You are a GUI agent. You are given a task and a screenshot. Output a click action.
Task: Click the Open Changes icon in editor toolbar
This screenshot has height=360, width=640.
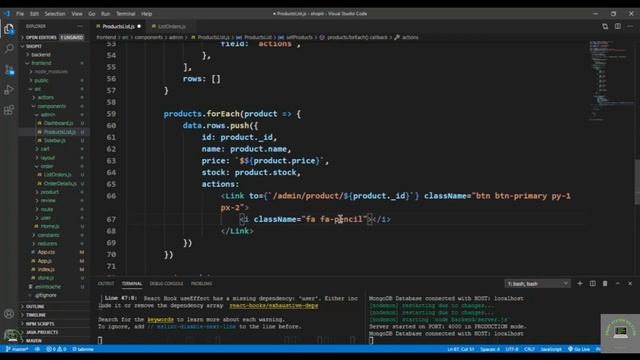point(605,27)
